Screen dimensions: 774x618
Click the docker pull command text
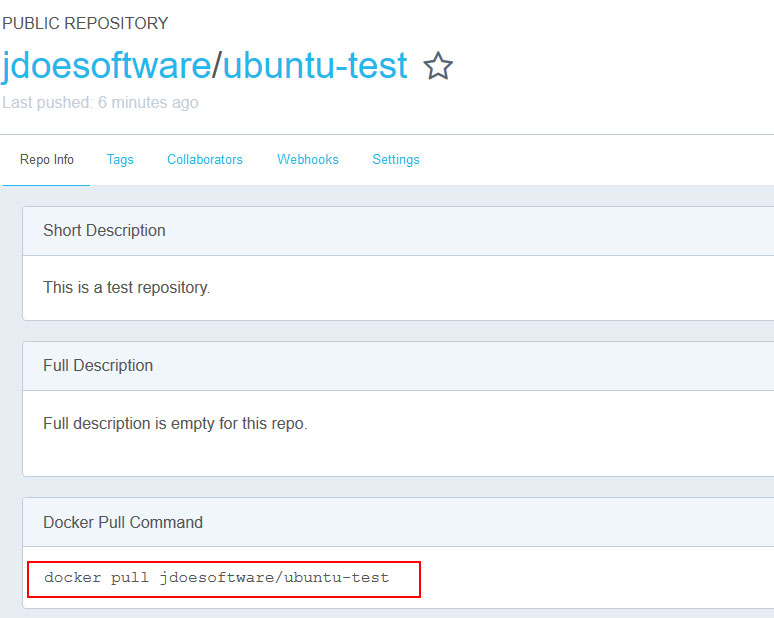point(216,578)
